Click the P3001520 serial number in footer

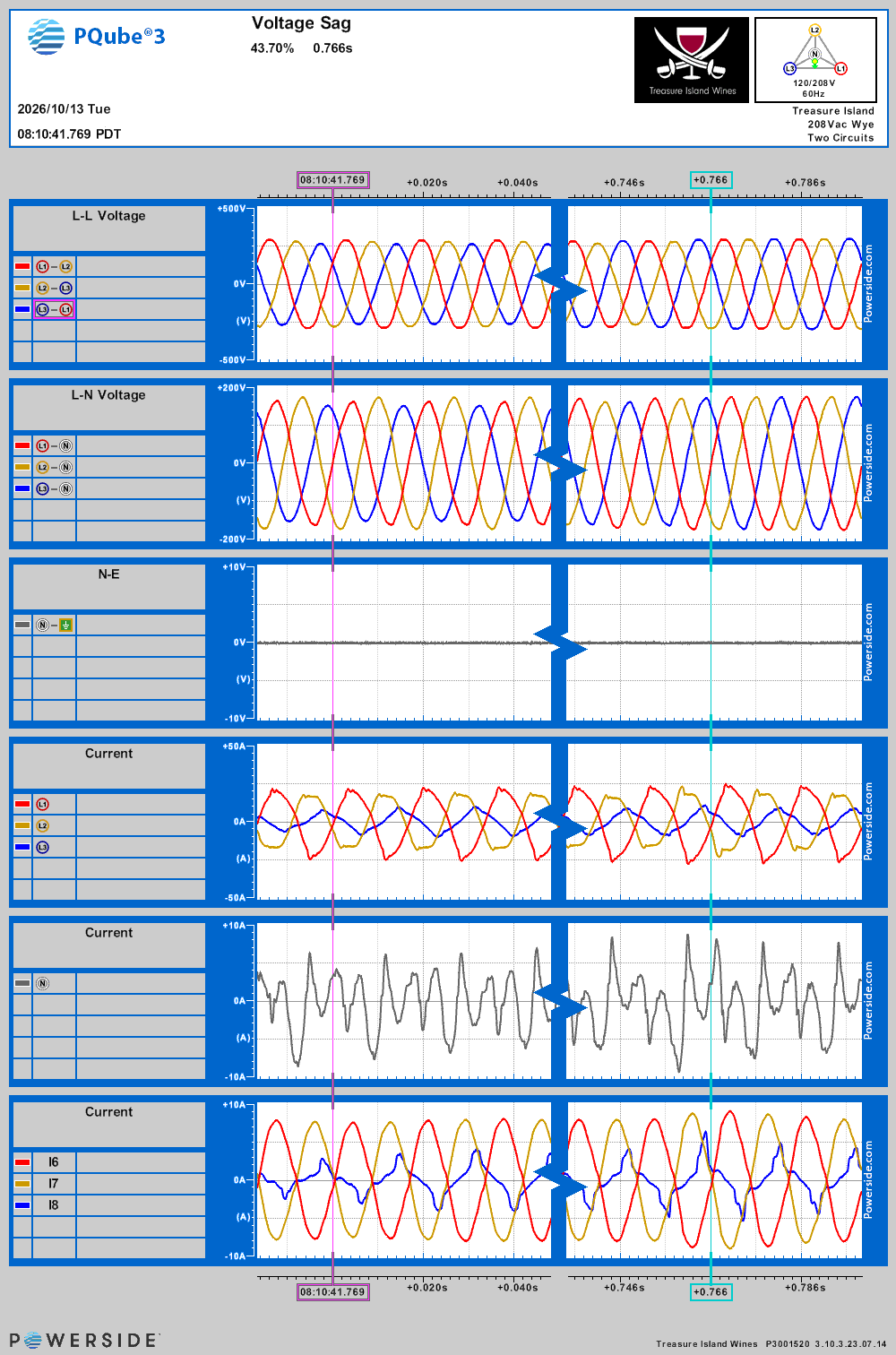click(788, 1344)
